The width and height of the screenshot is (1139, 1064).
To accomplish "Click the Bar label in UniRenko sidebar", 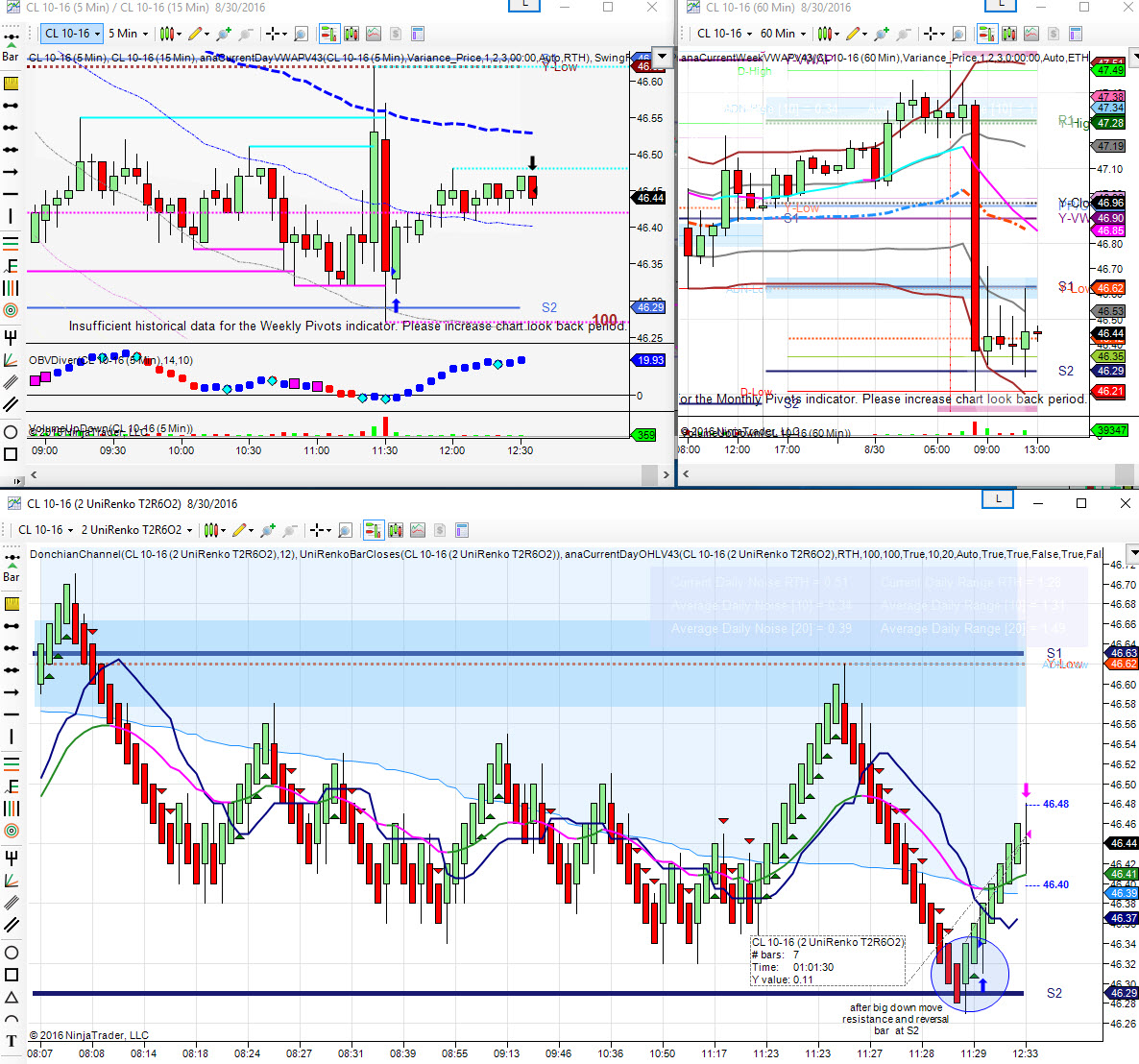I will pyautogui.click(x=12, y=577).
